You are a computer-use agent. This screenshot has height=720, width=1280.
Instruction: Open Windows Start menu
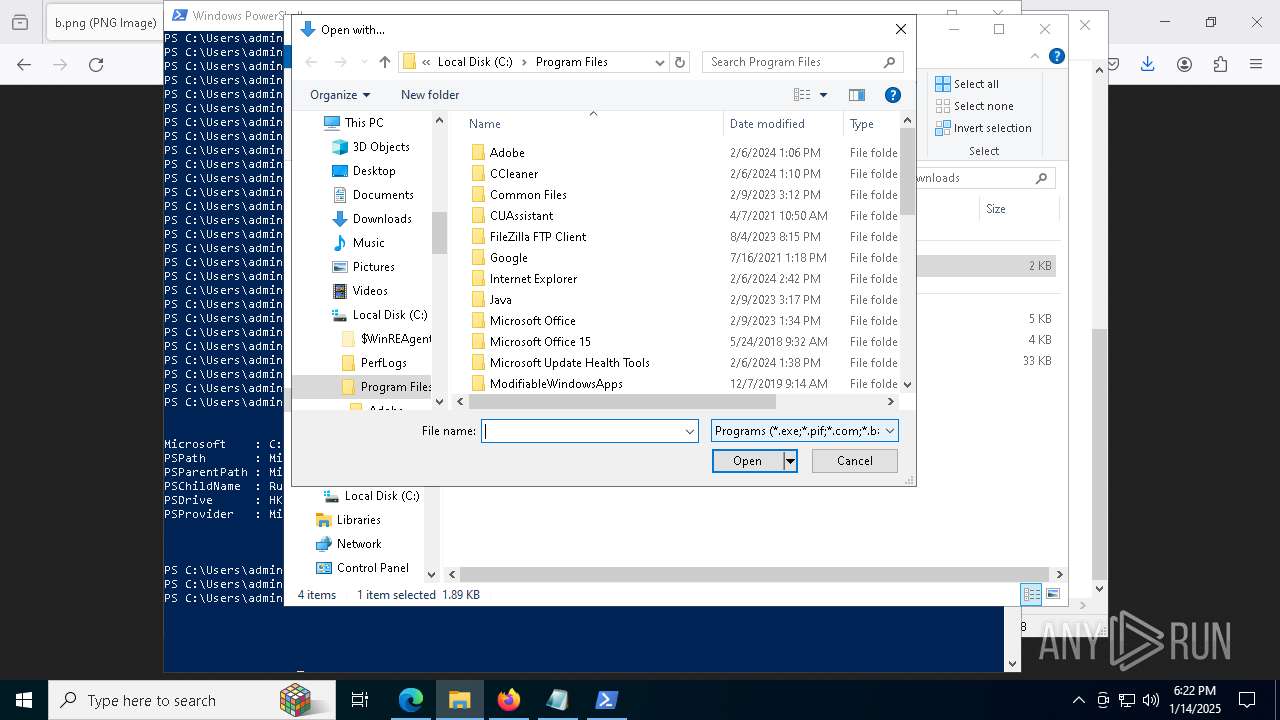coord(23,700)
